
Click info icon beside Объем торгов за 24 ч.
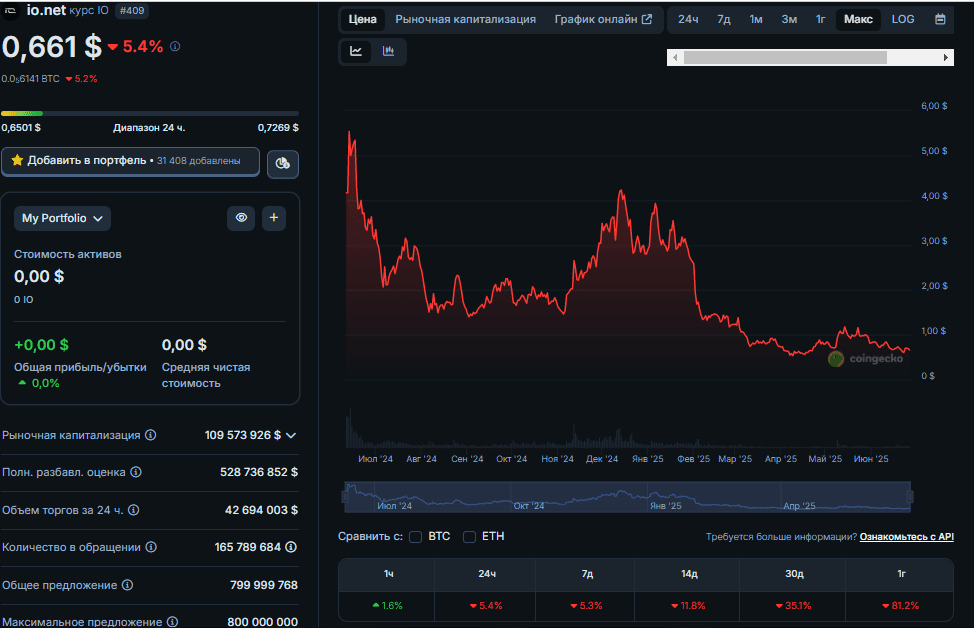133,510
